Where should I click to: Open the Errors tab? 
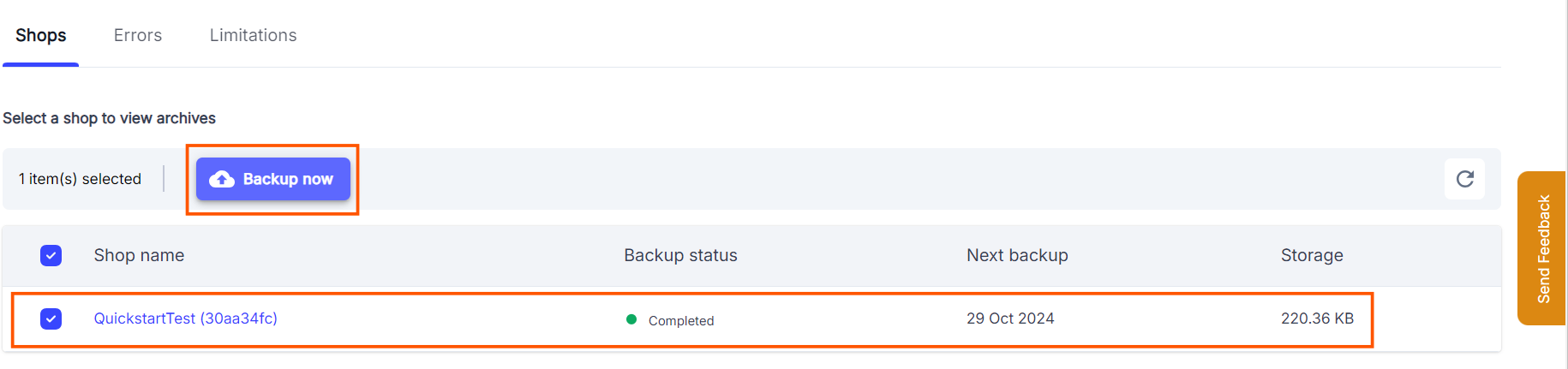138,35
